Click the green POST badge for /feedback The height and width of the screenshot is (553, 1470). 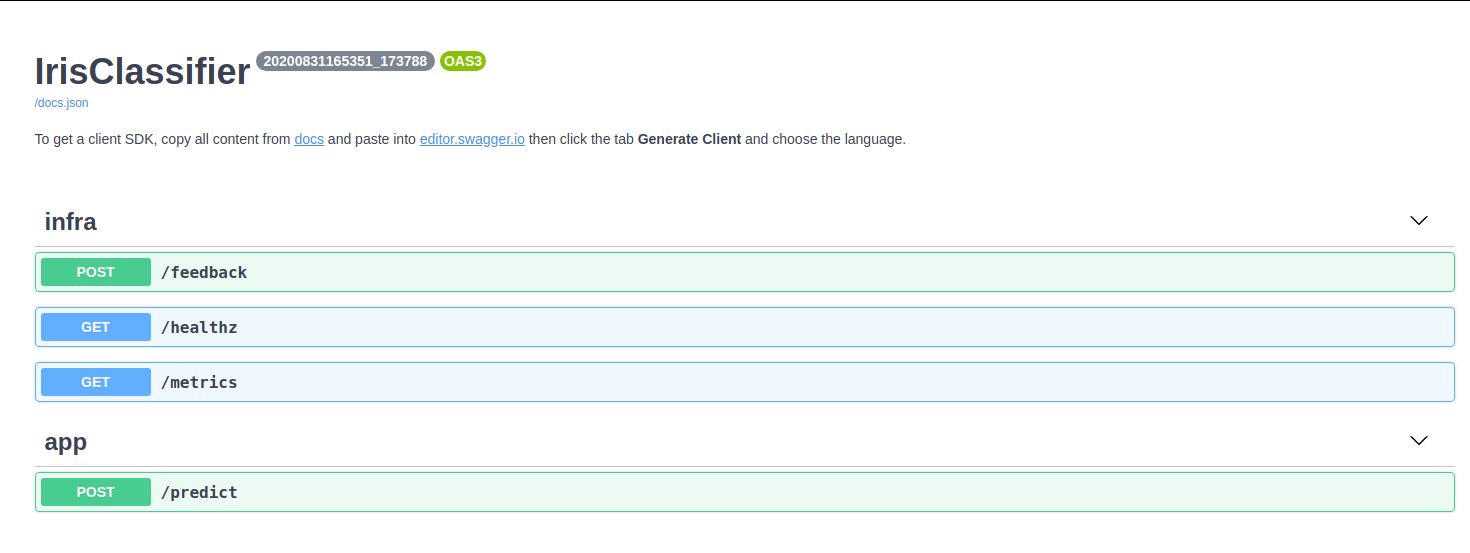(x=96, y=272)
